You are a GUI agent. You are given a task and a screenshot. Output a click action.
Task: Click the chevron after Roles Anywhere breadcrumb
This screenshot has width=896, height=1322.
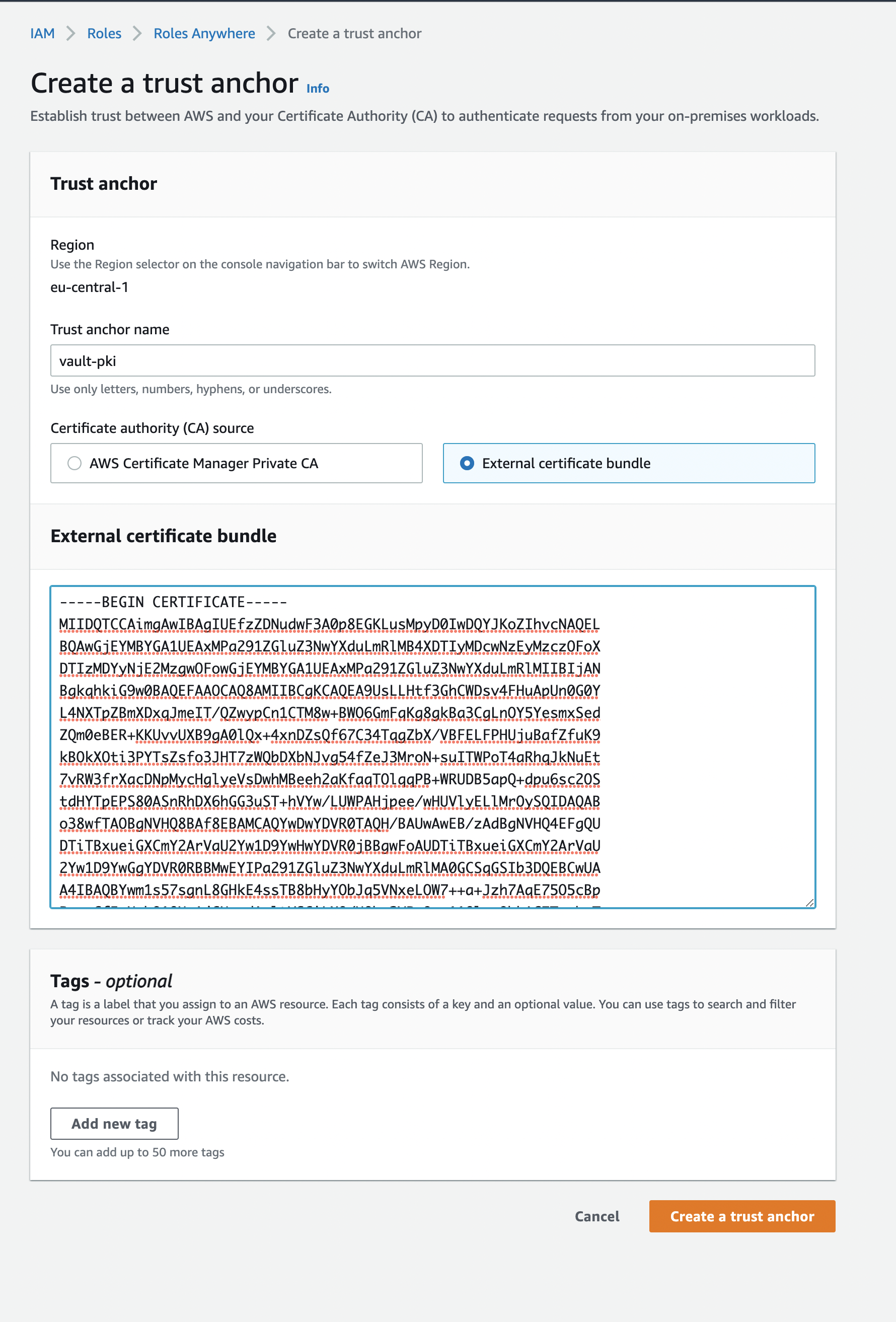click(271, 34)
